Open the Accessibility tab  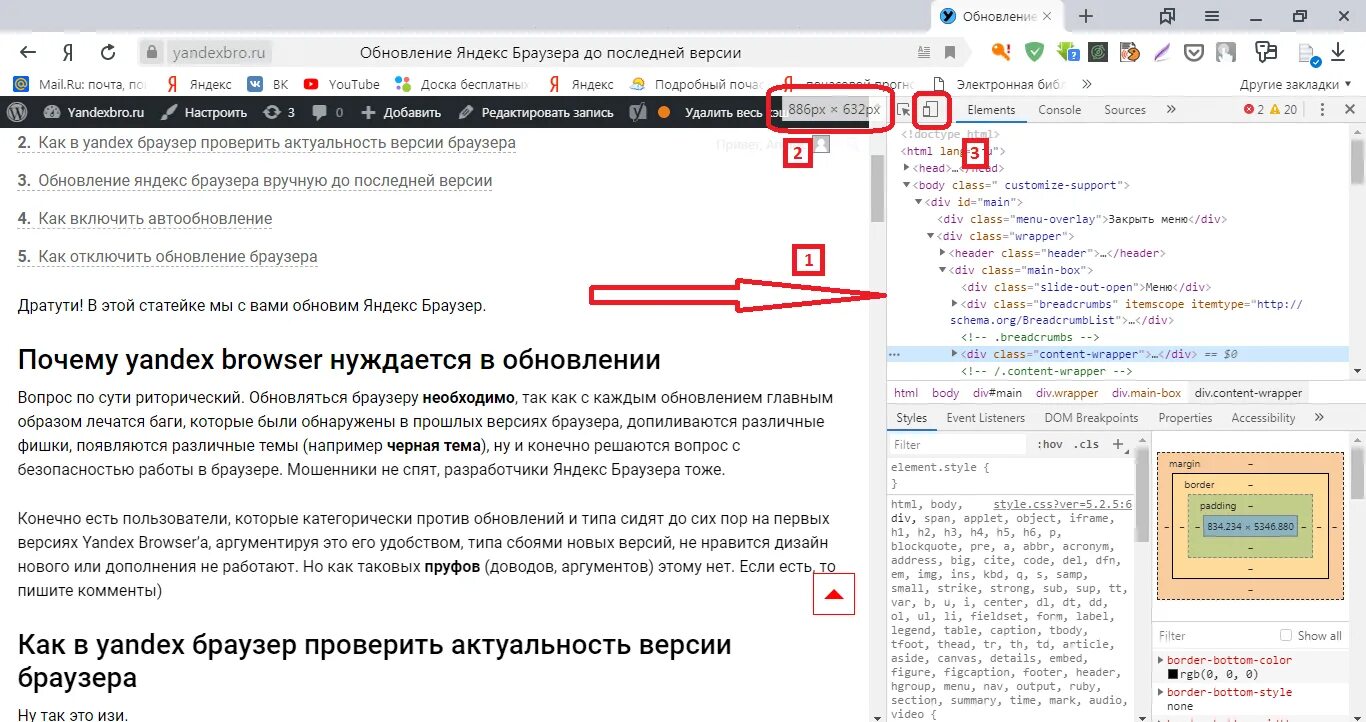point(1263,417)
